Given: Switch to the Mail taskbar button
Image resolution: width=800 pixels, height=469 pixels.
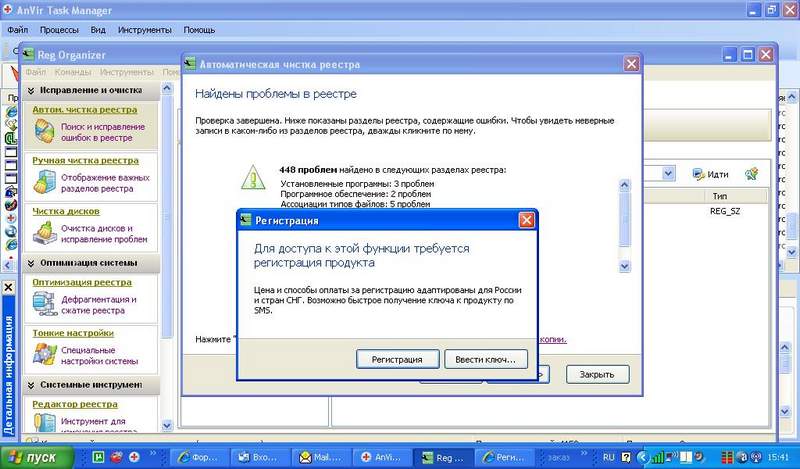Looking at the screenshot, I should coord(321,457).
